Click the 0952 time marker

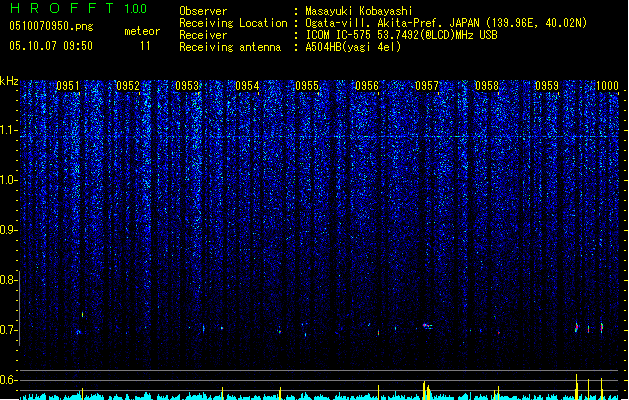pyautogui.click(x=128, y=86)
